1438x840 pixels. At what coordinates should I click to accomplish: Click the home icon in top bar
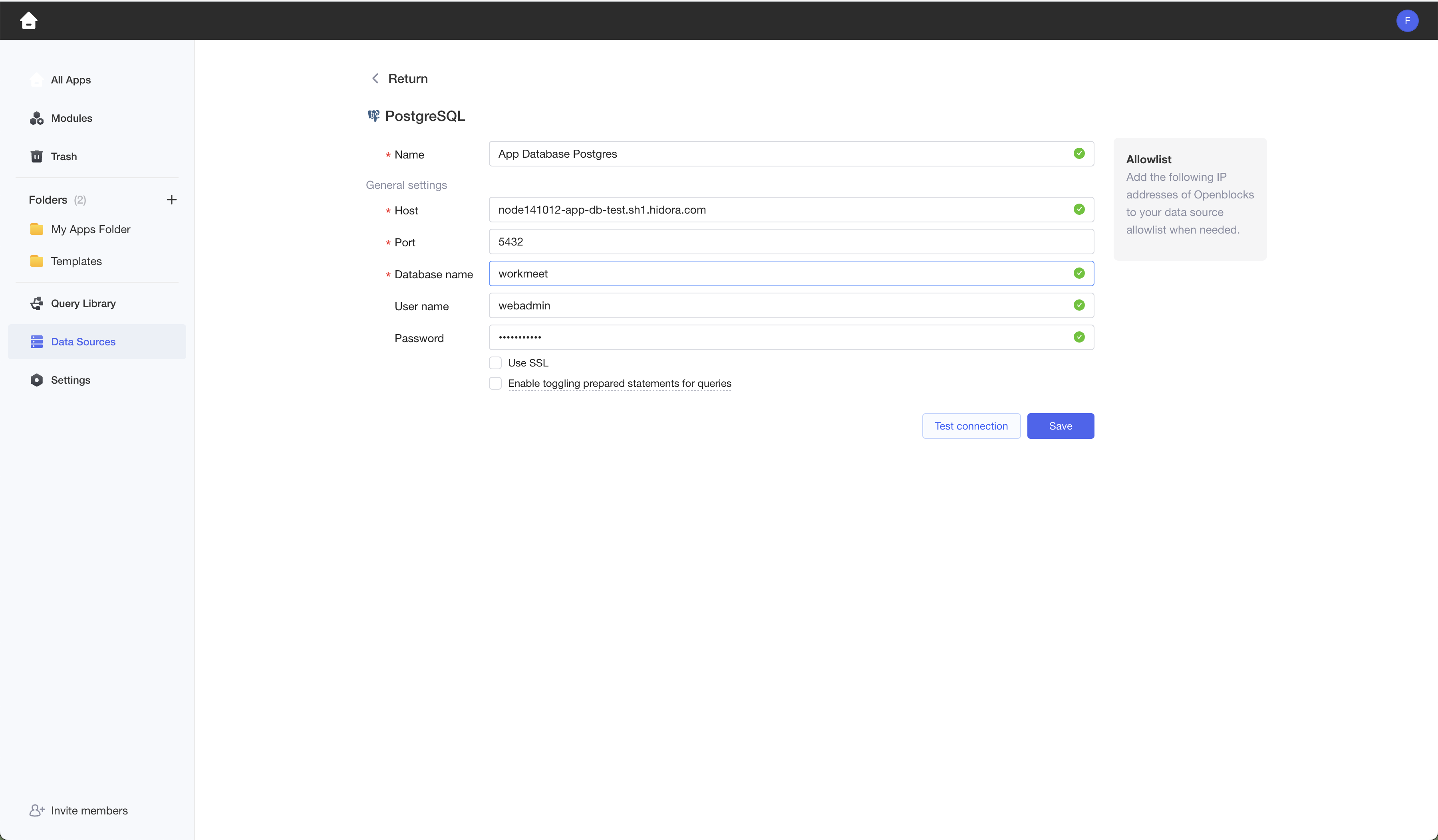pos(28,20)
